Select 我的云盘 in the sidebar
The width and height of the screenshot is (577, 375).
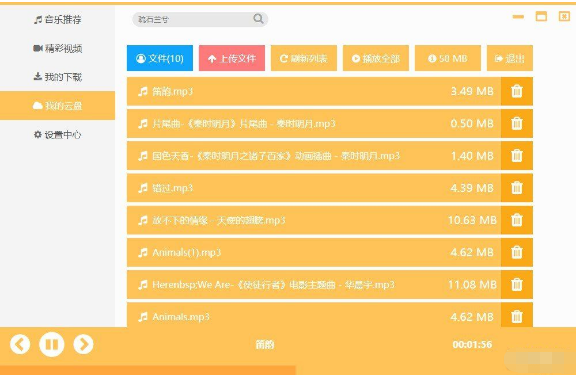coord(57,106)
